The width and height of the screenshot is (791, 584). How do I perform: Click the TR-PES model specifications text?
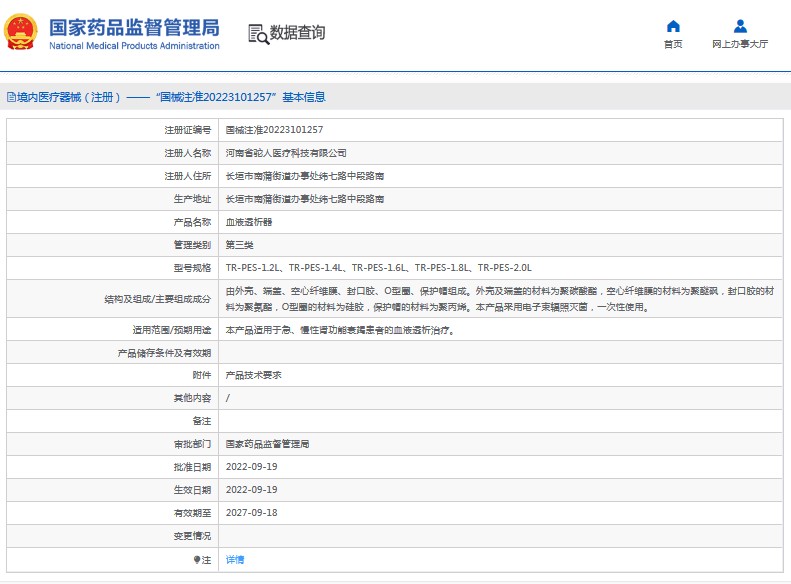click(x=378, y=268)
